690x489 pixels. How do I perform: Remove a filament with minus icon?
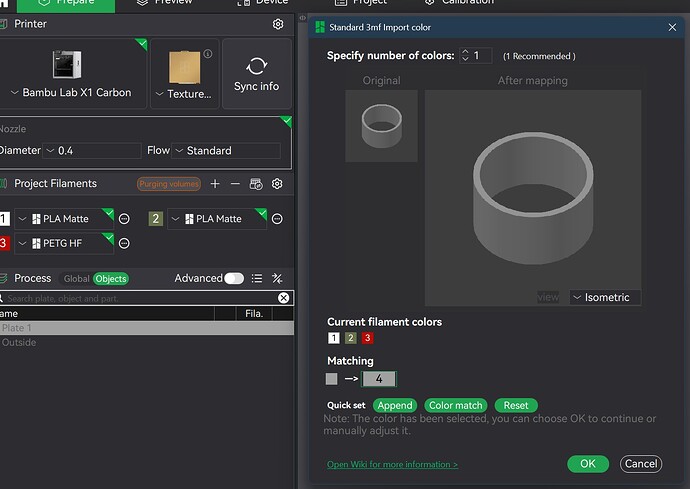point(235,184)
